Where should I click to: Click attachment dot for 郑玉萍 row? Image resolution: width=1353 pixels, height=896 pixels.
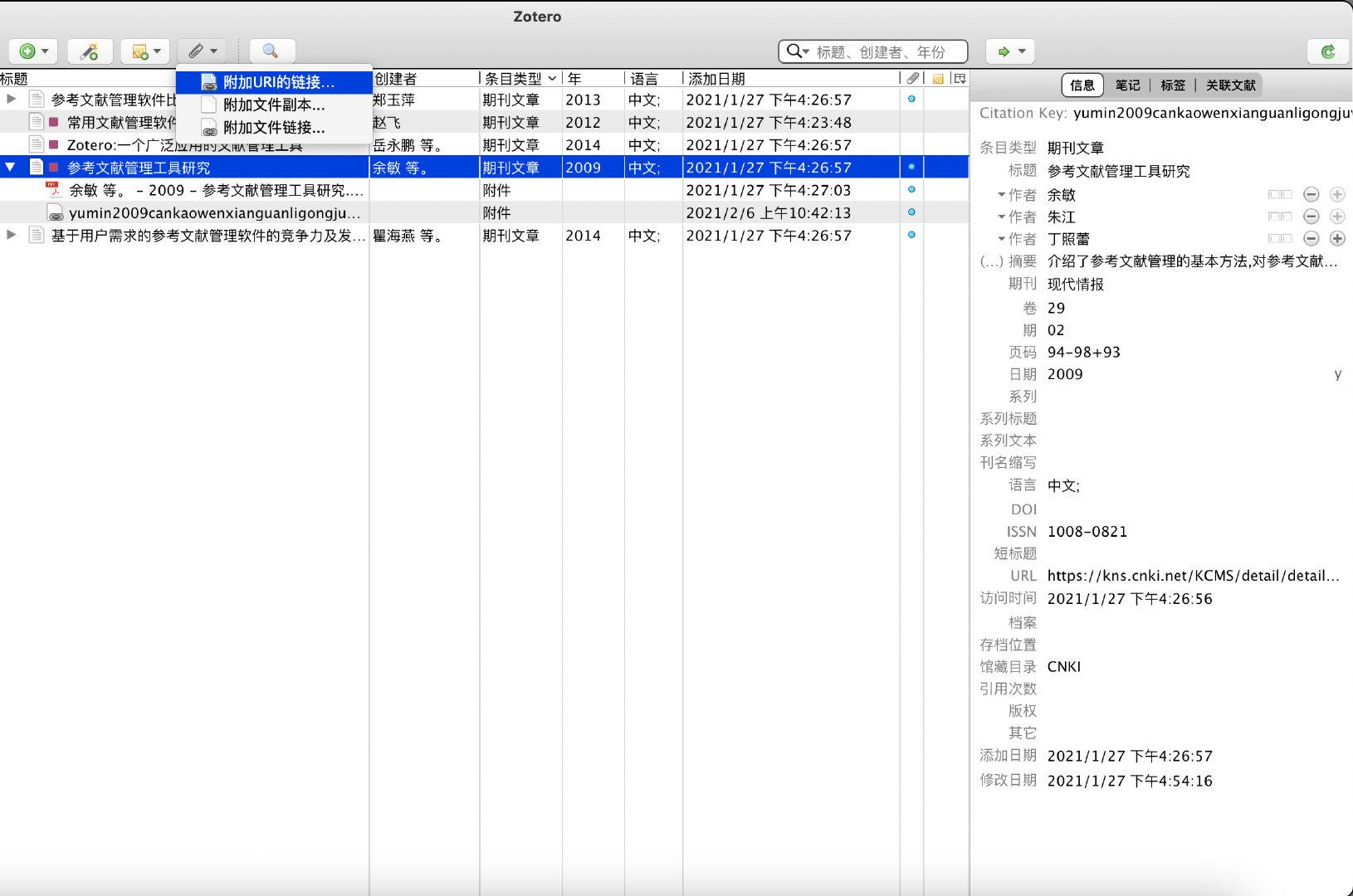[x=911, y=99]
